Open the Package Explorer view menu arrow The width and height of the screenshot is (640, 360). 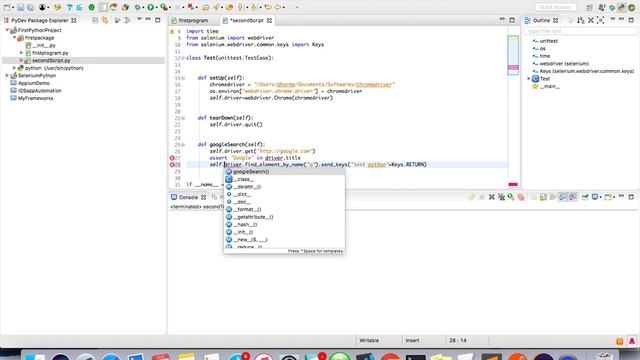coord(139,20)
